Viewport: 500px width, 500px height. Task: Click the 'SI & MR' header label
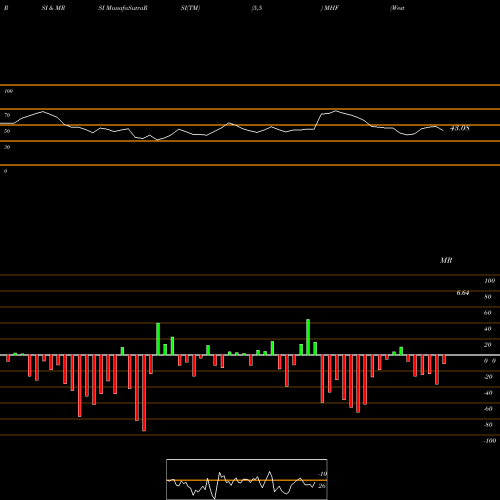53,8
